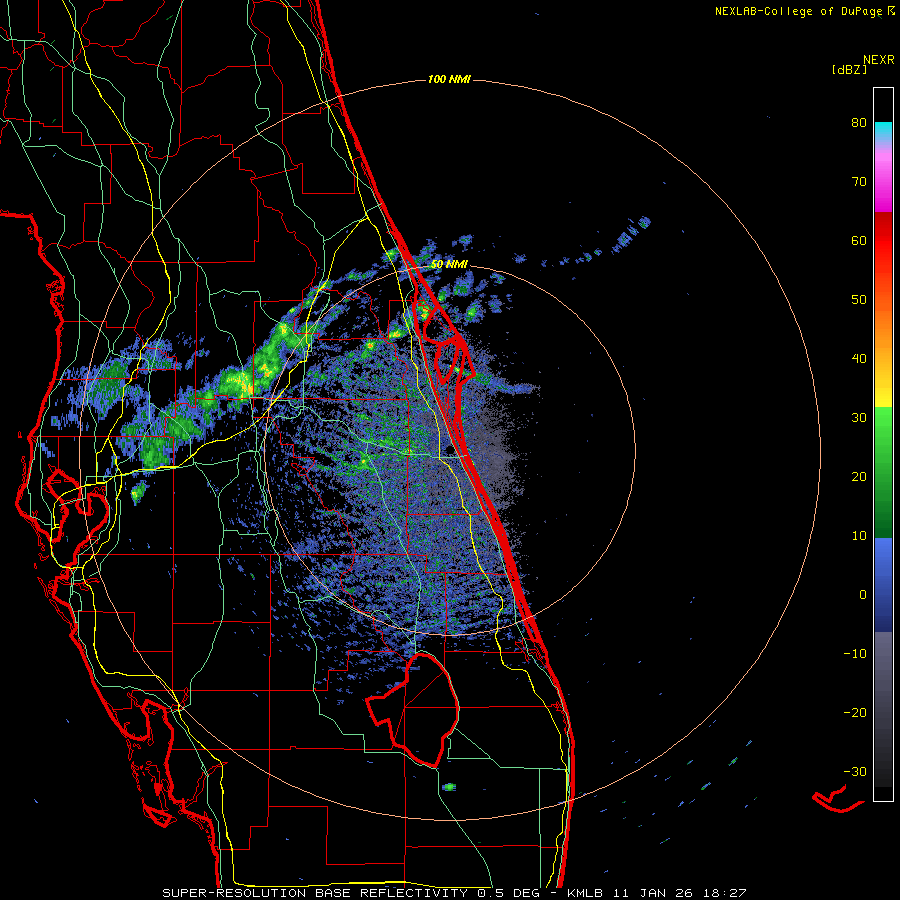Image resolution: width=900 pixels, height=900 pixels.
Task: Click the cyan top of the reflectivity color bar
Action: (883, 129)
